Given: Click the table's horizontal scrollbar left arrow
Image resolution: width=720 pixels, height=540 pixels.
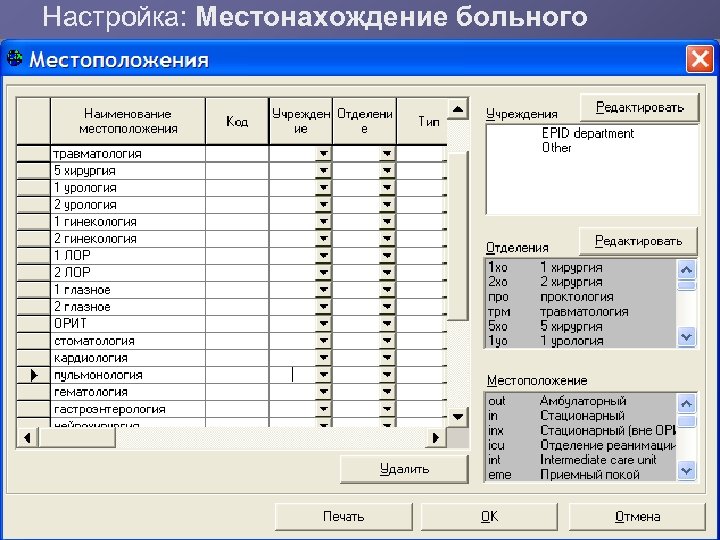Looking at the screenshot, I should [28, 438].
